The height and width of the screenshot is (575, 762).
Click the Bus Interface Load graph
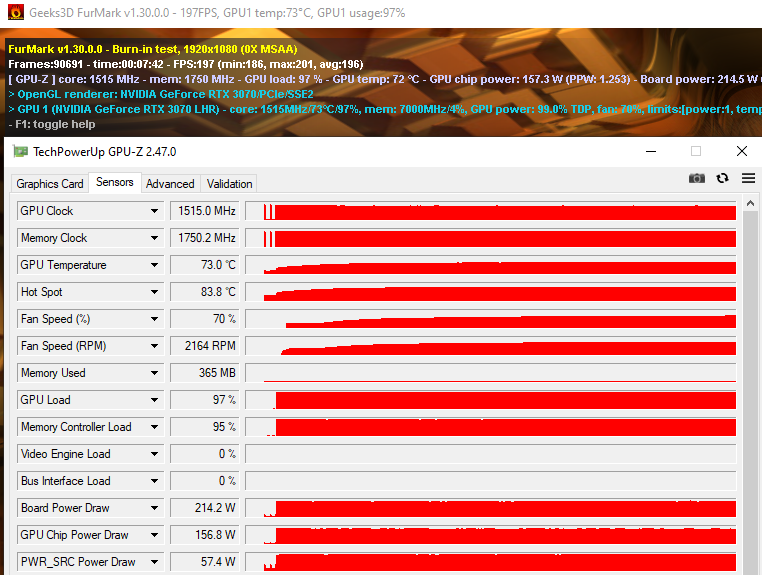point(491,481)
